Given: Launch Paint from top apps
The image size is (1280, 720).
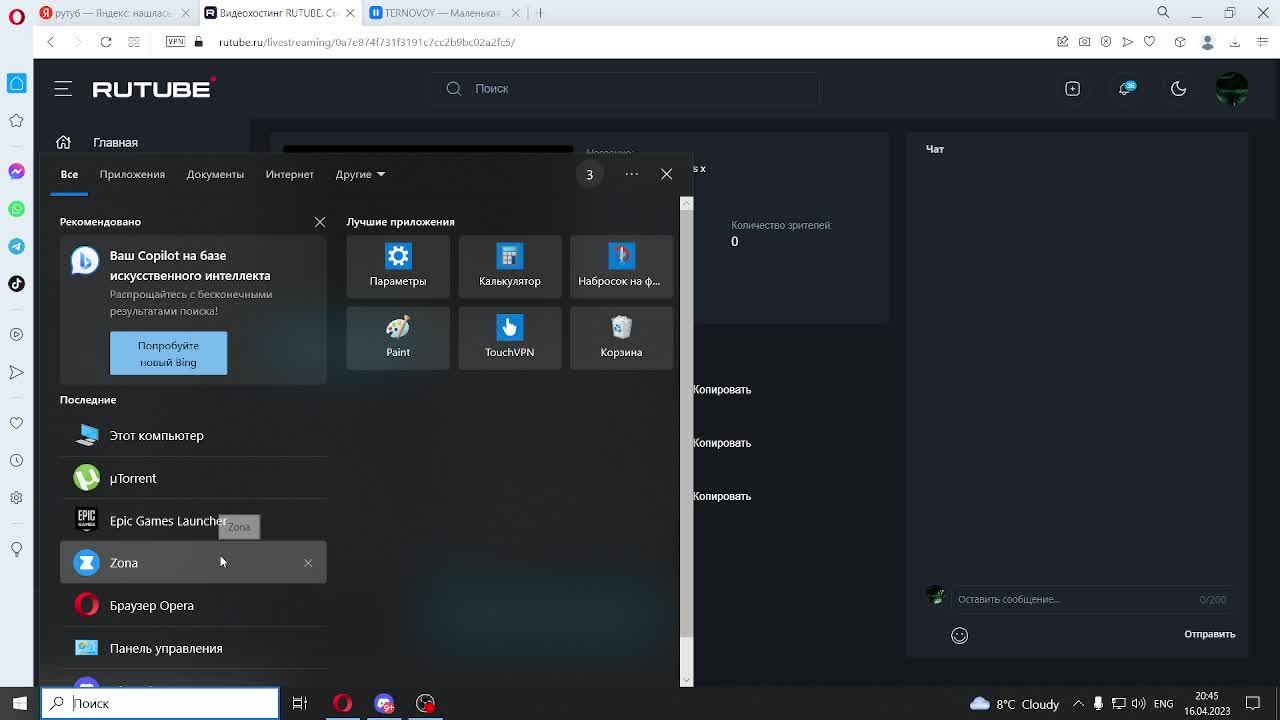Looking at the screenshot, I should point(398,337).
